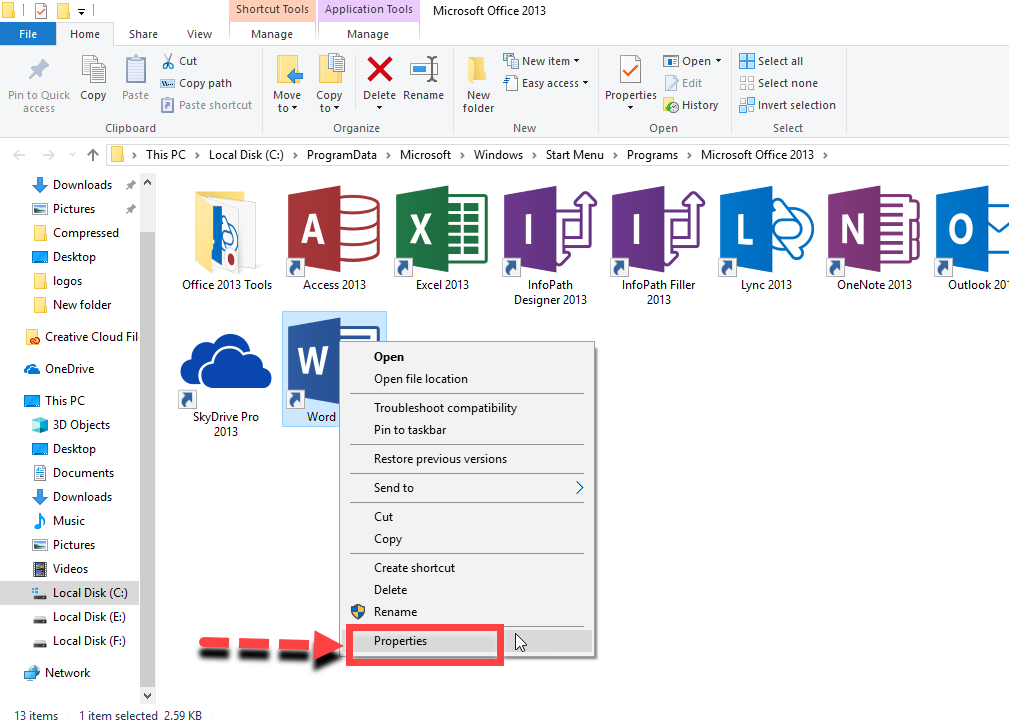Click the Select all button

point(771,61)
